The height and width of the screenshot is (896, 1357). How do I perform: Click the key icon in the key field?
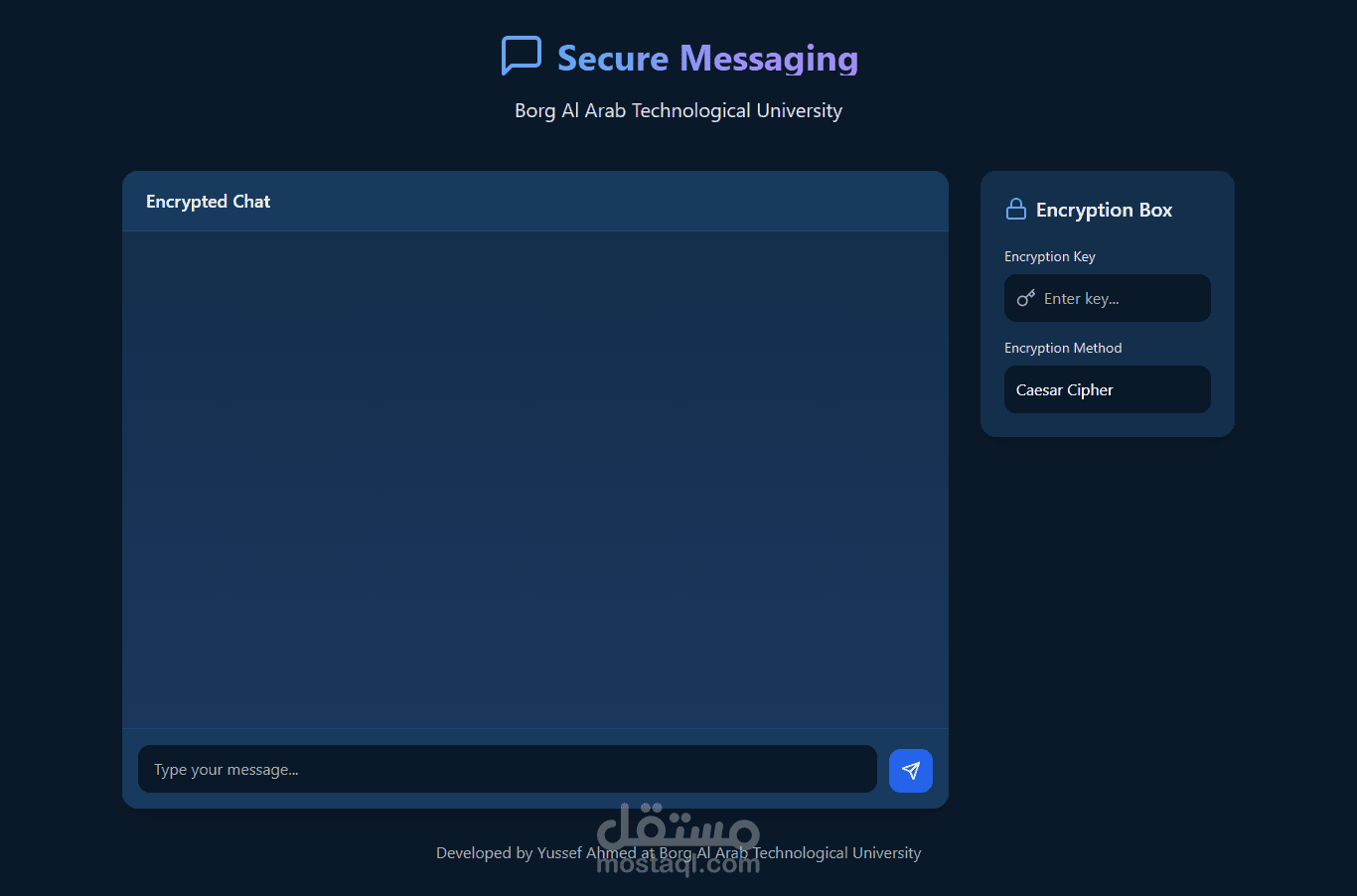coord(1026,298)
